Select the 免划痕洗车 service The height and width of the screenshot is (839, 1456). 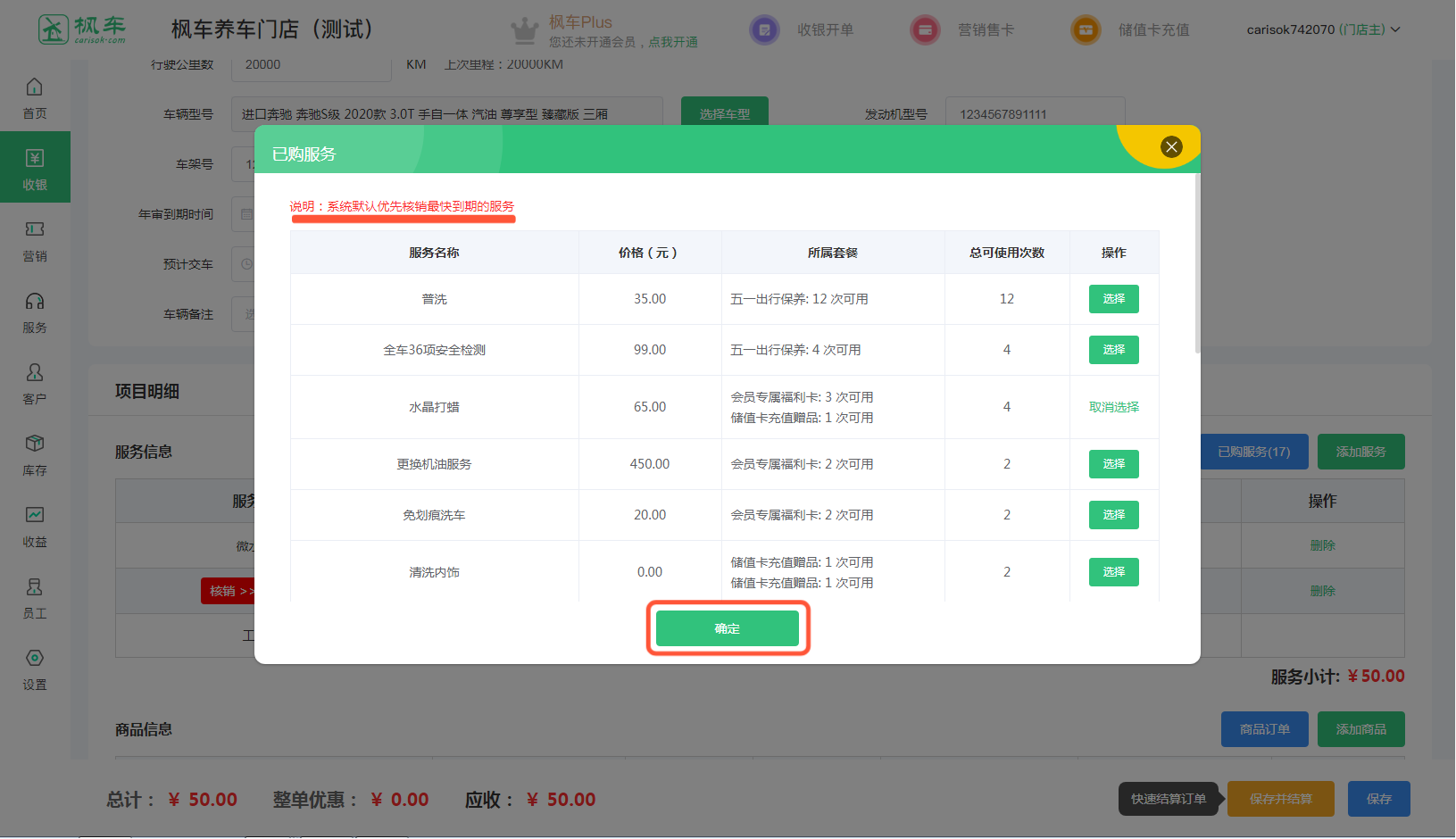pos(1113,515)
